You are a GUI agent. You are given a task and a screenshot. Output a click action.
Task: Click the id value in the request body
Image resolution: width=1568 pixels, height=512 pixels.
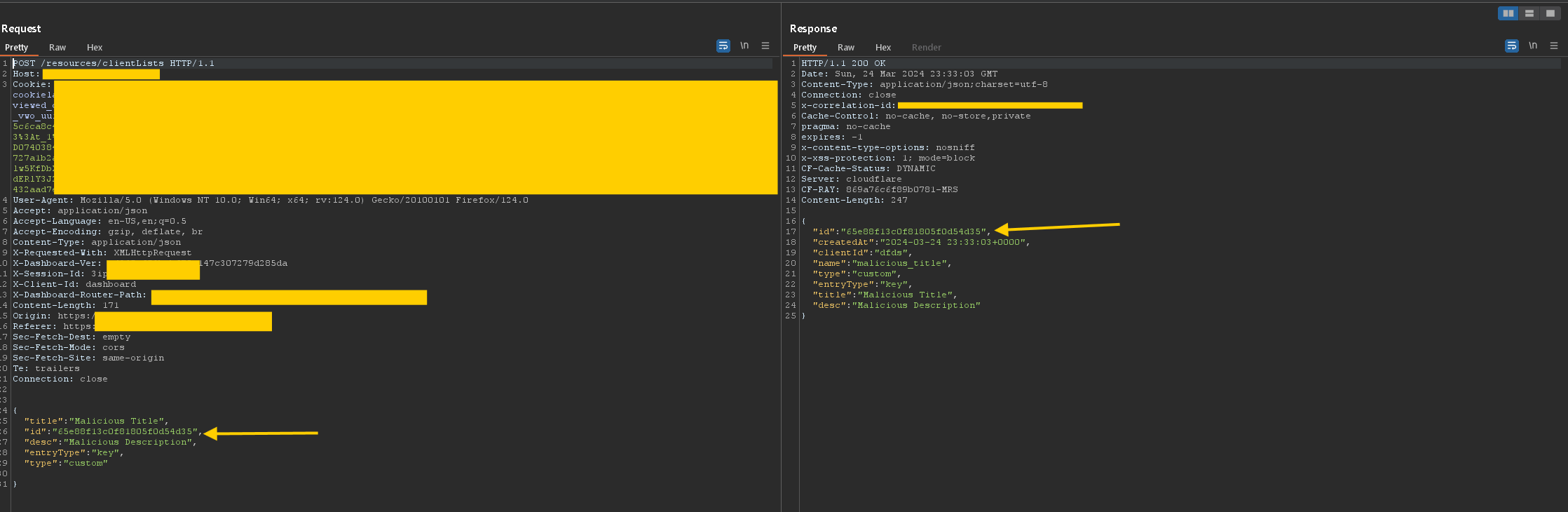tap(125, 432)
